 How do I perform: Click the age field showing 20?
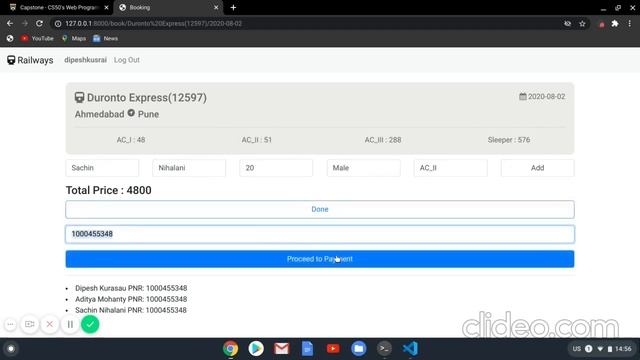click(x=276, y=168)
